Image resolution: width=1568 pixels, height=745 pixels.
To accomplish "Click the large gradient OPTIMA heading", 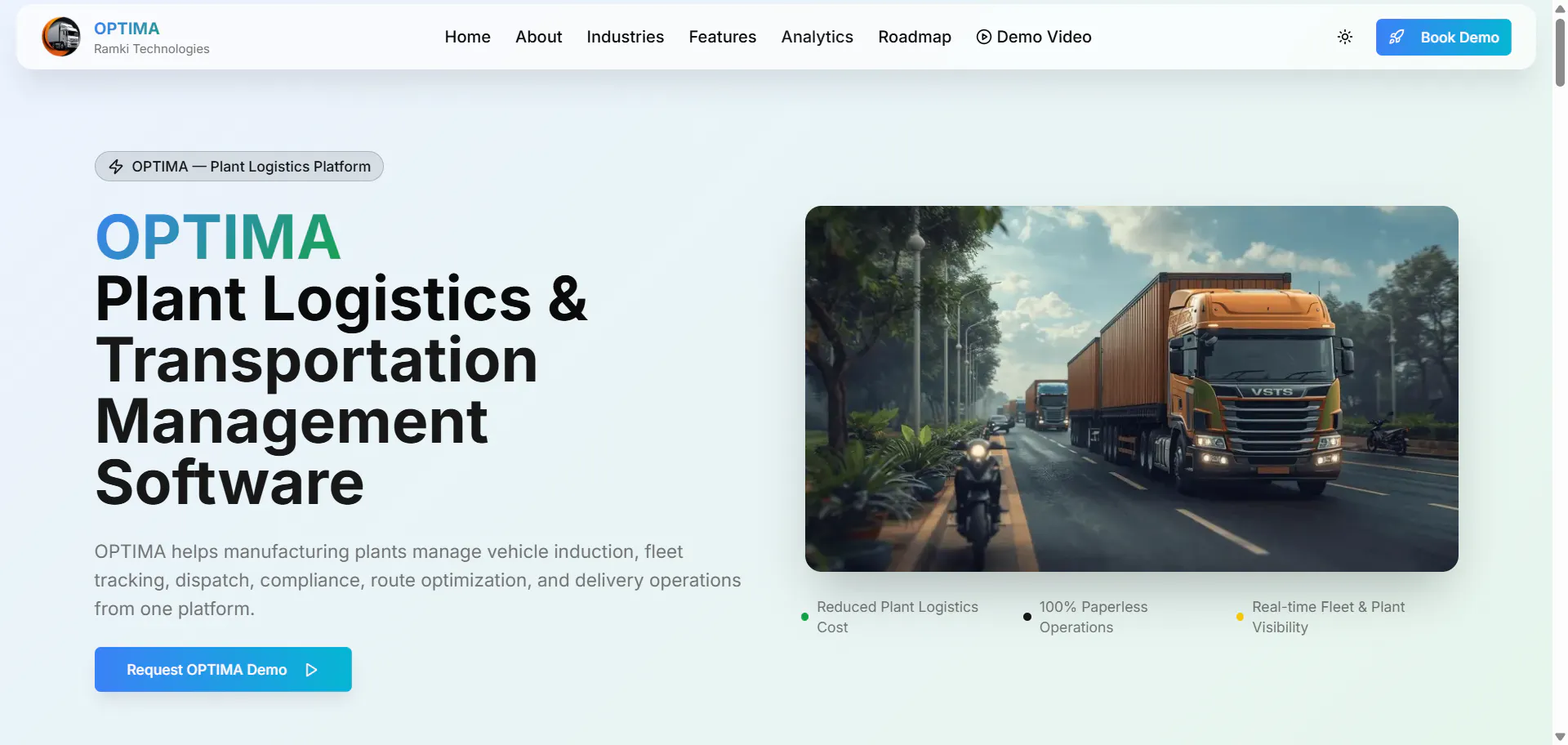I will pos(218,238).
